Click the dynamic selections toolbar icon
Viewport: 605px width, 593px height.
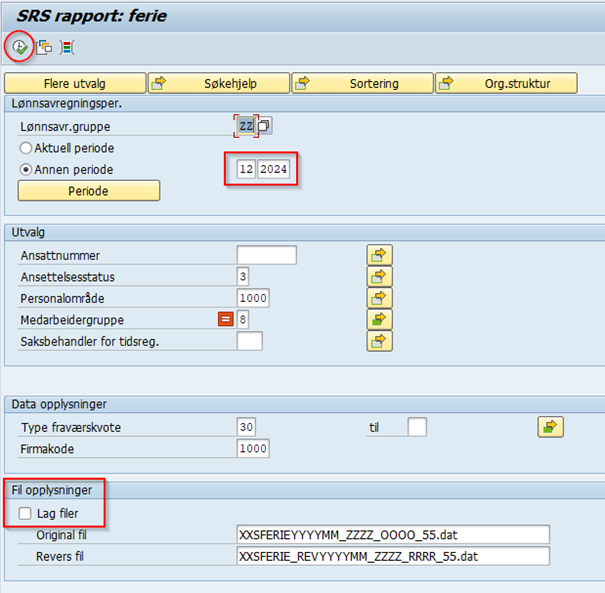click(67, 47)
